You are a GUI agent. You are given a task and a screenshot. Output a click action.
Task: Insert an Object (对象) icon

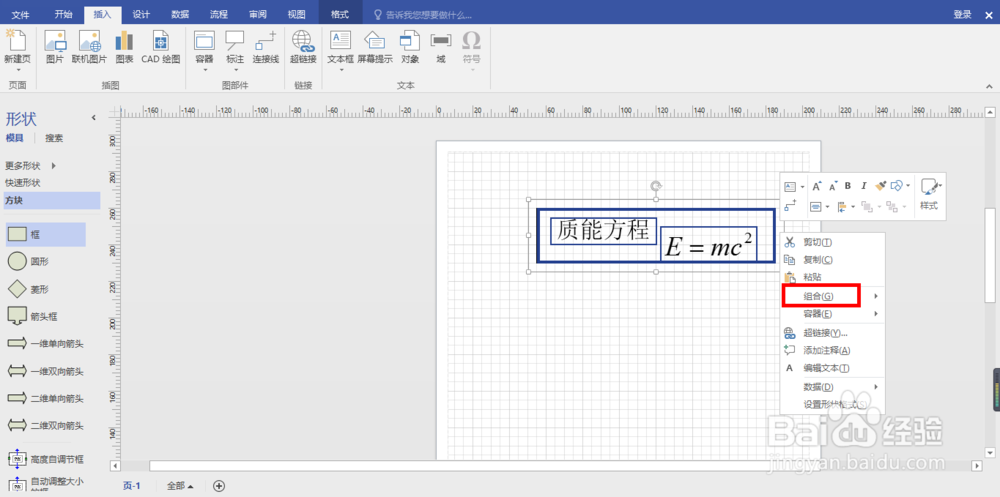(409, 41)
